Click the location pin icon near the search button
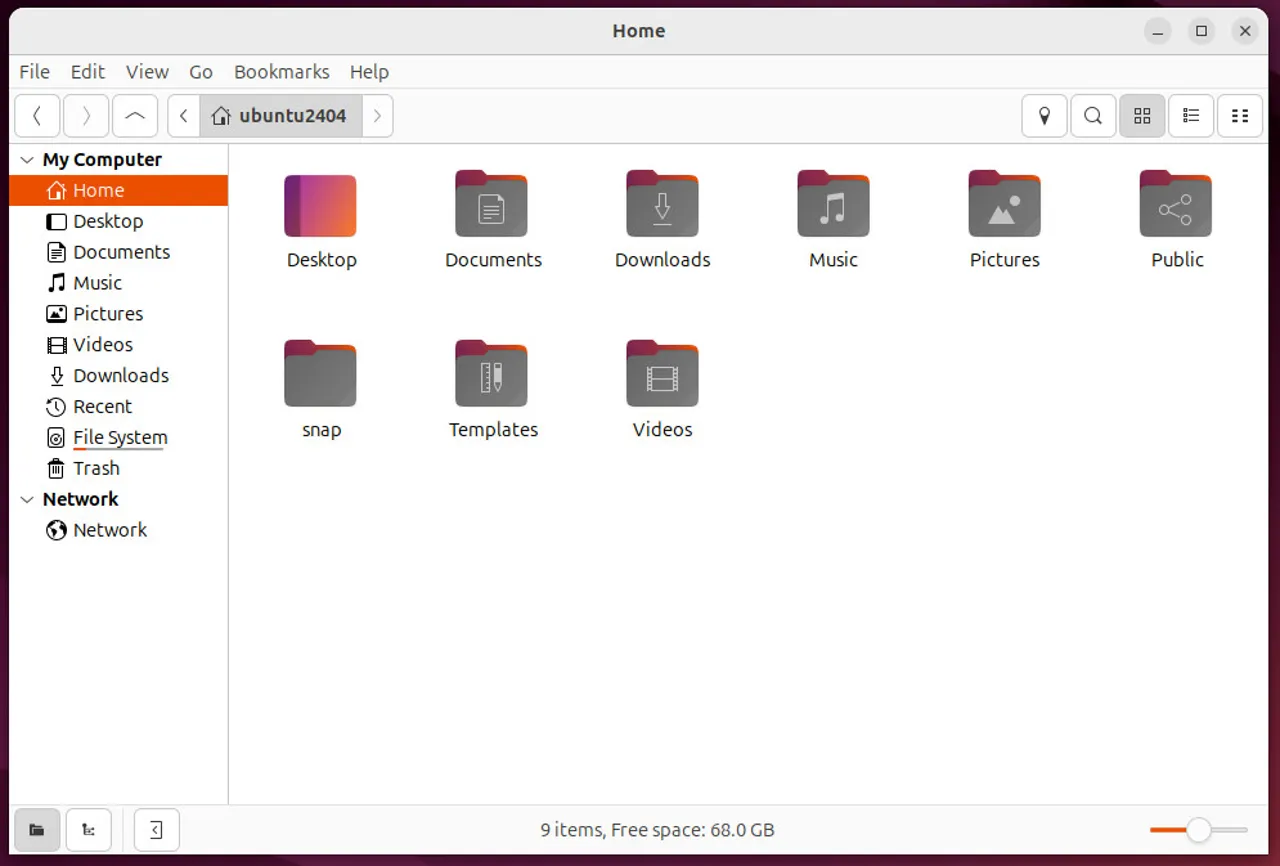 (x=1044, y=115)
